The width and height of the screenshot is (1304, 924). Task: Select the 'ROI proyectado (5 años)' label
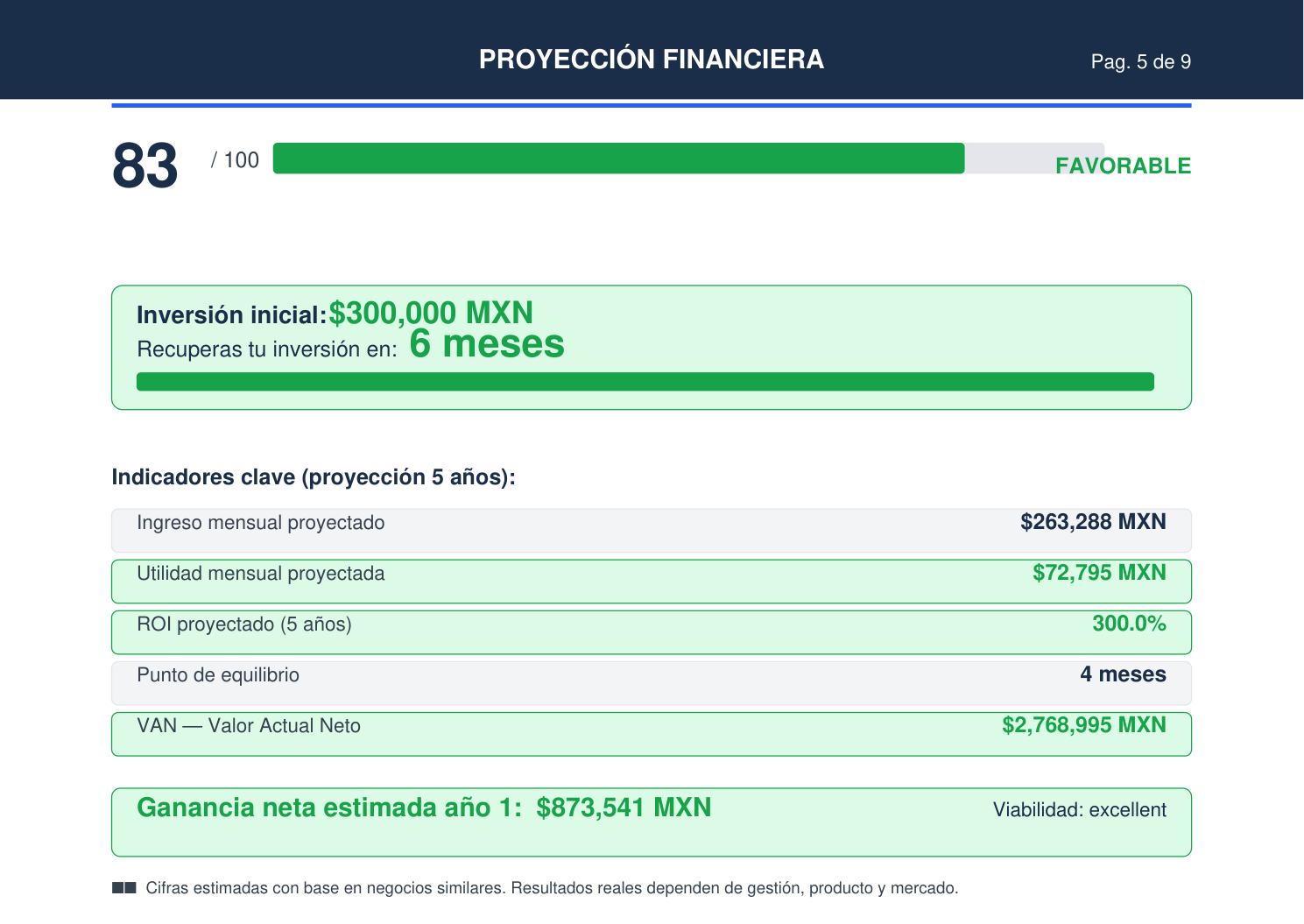tap(244, 624)
